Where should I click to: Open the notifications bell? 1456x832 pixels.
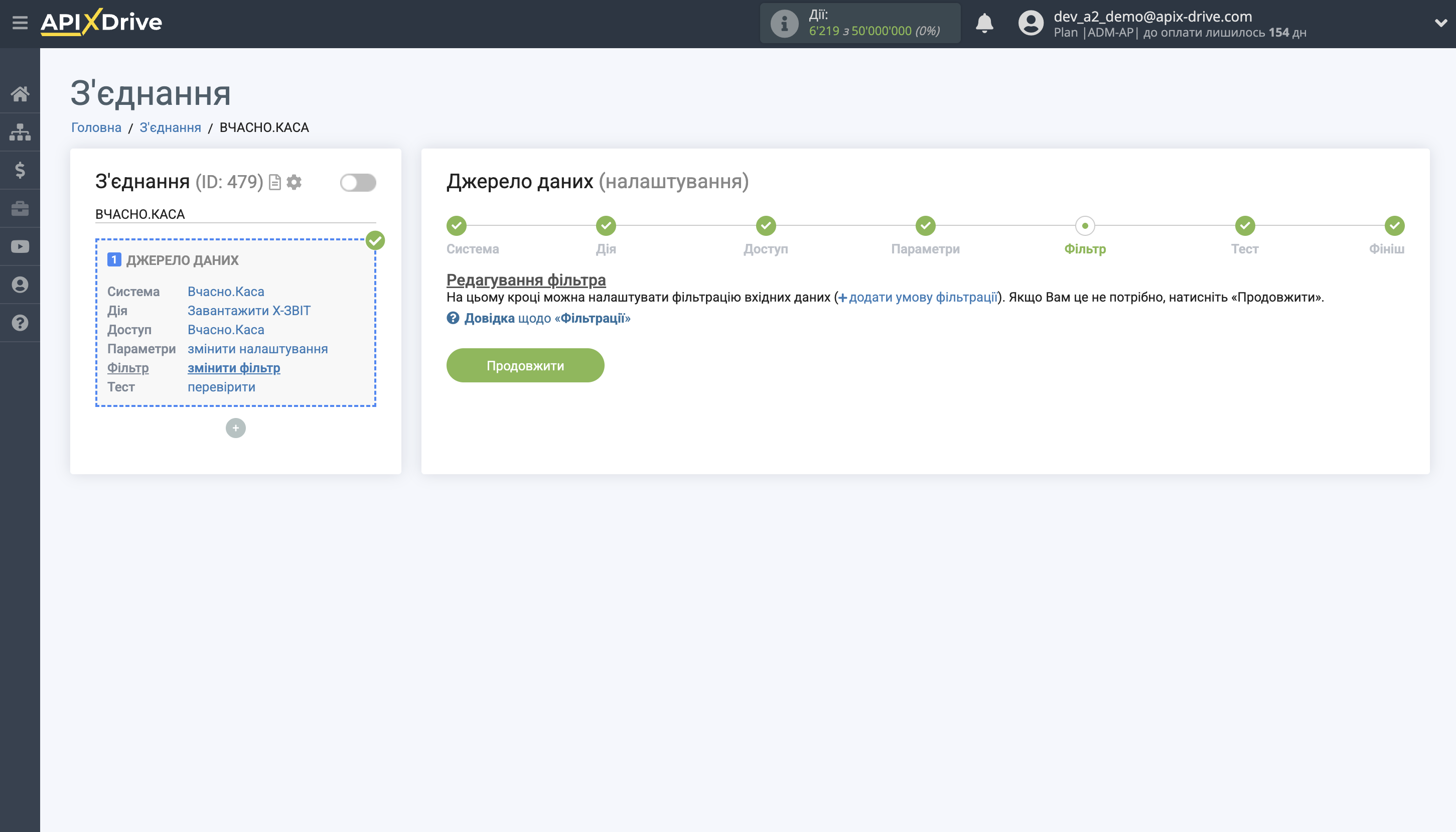click(984, 24)
